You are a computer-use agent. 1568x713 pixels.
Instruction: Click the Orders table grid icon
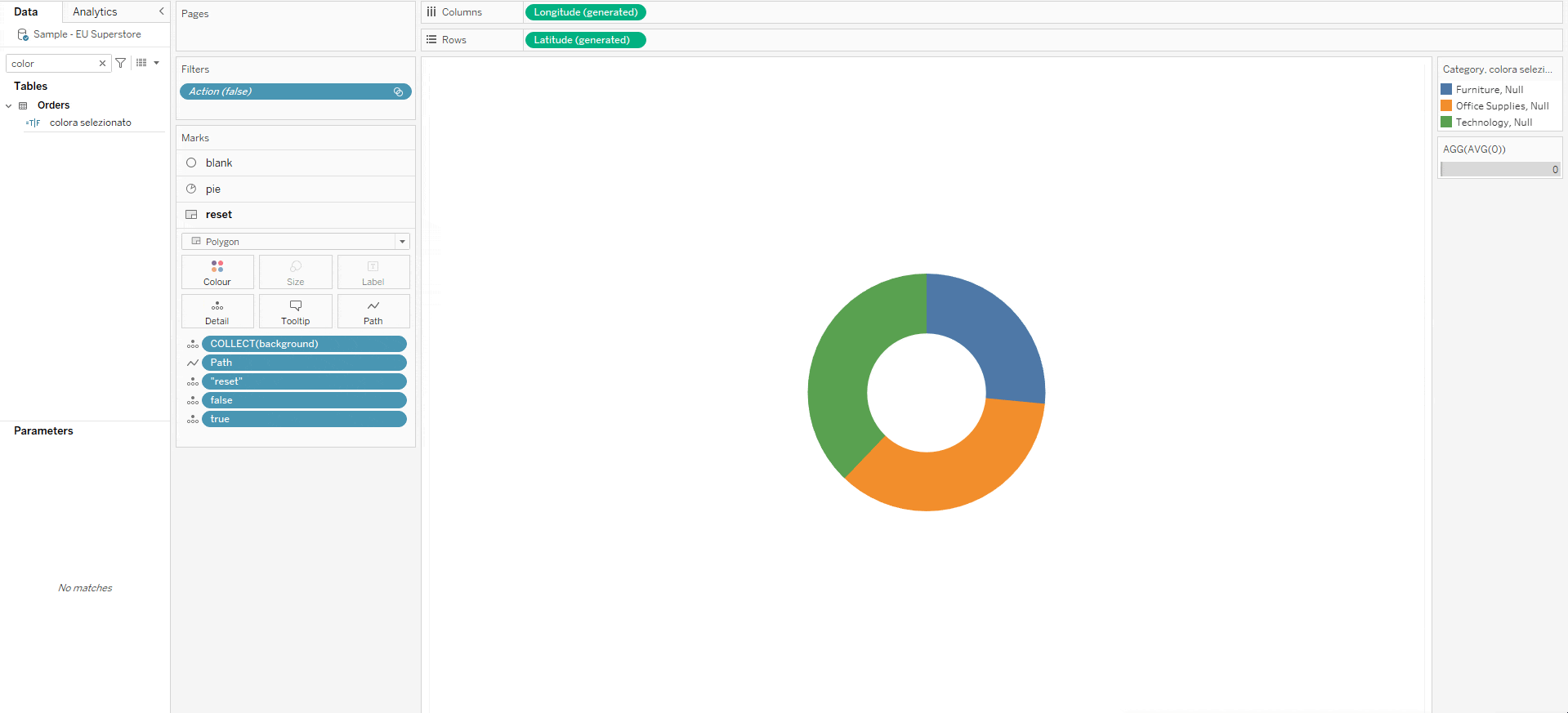point(23,105)
